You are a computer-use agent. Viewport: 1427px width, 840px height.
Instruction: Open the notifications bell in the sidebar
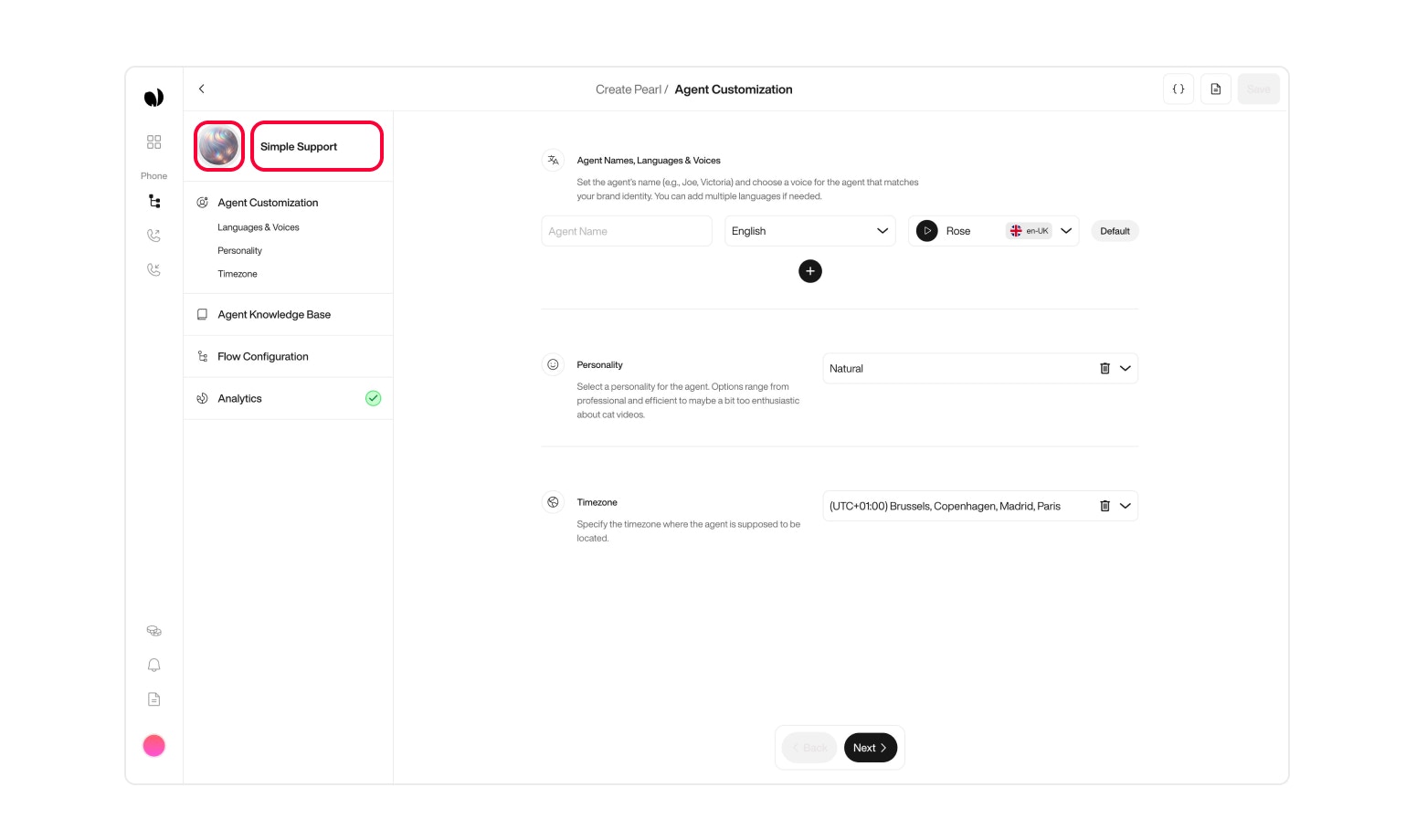click(x=153, y=665)
